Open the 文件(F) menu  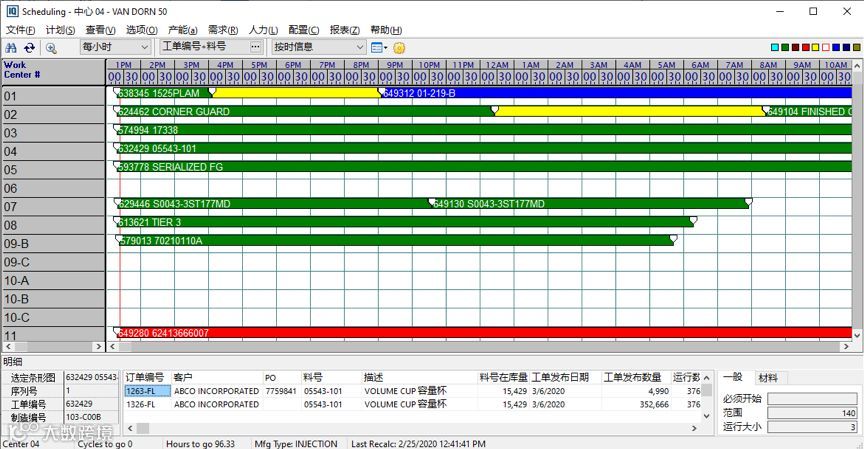pyautogui.click(x=20, y=30)
